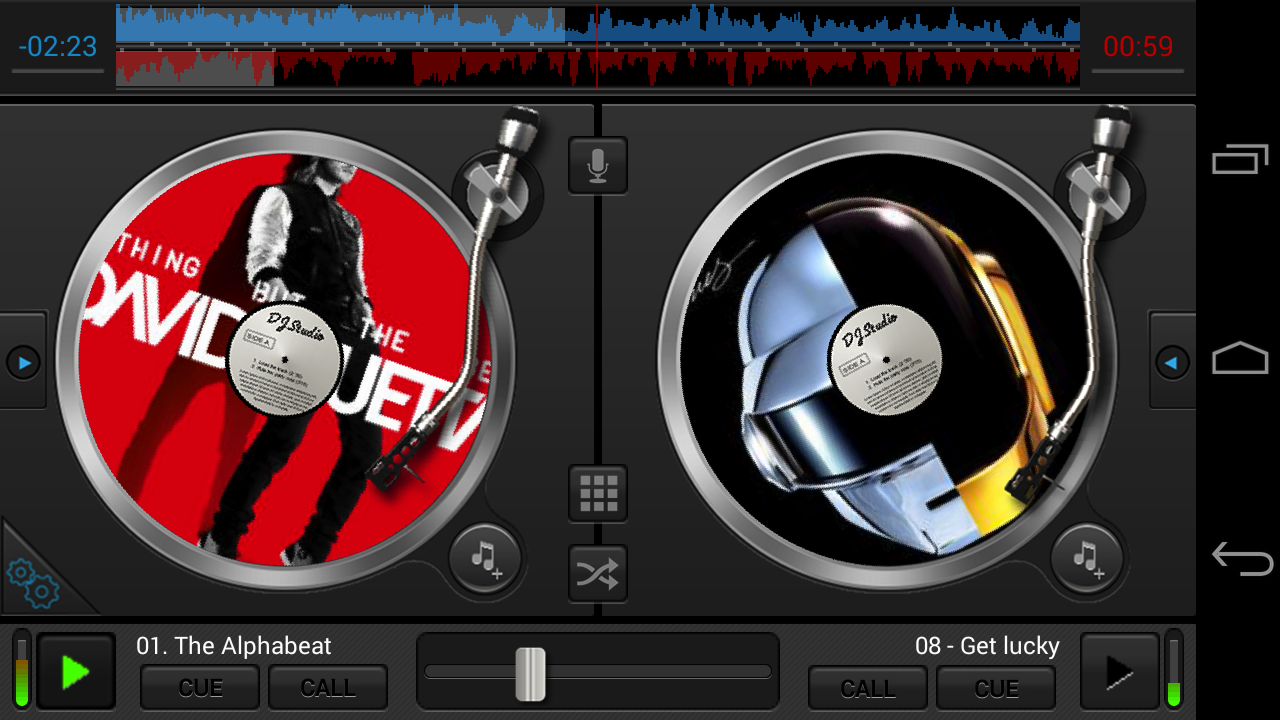Click the blue waveform of the left track
1280x720 pixels.
click(598, 25)
